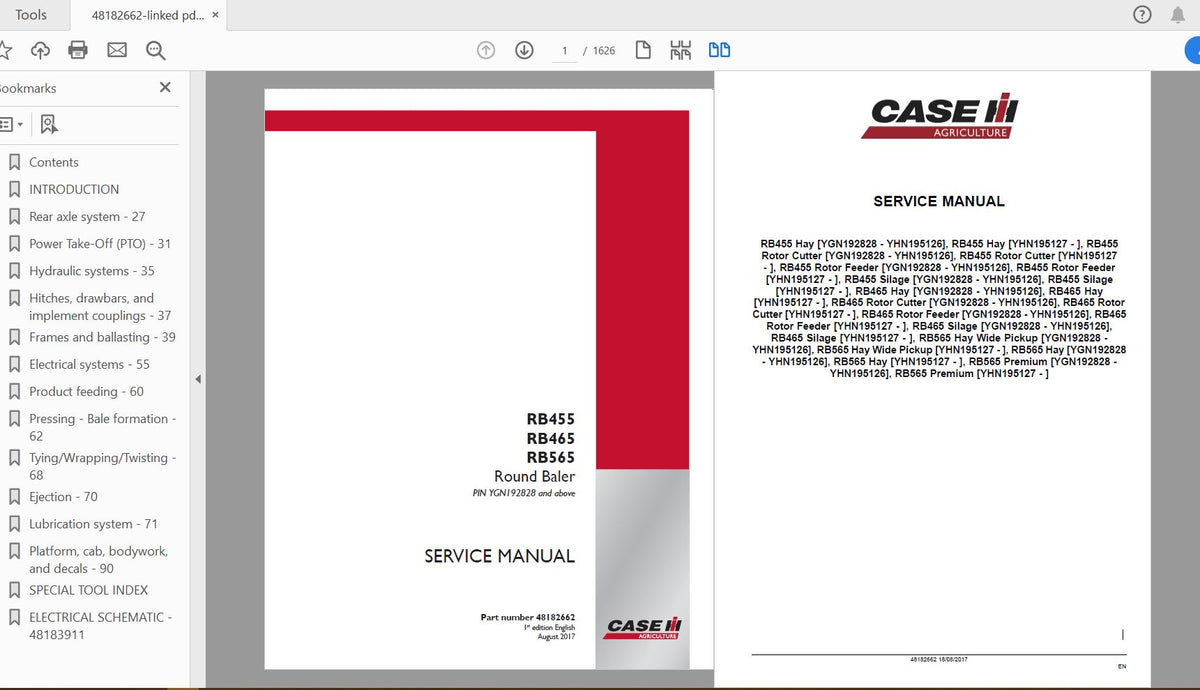Screen dimensions: 1200x690
Task: Go to previous page arrow
Action: (486, 50)
